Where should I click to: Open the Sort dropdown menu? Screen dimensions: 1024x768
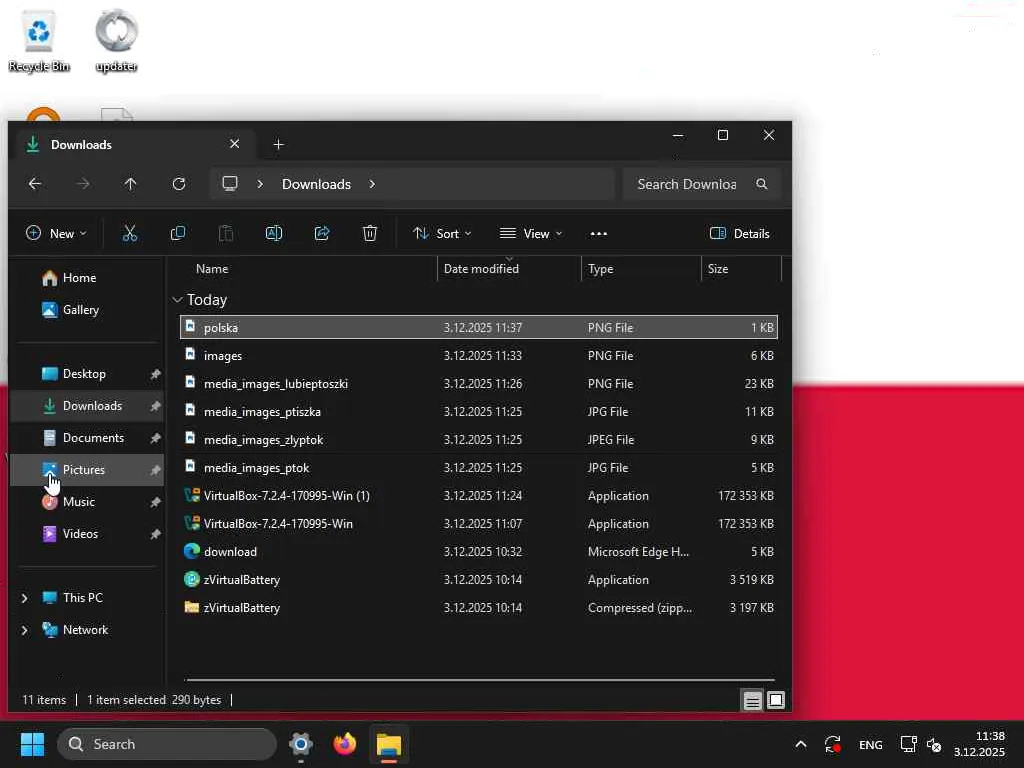pos(442,233)
